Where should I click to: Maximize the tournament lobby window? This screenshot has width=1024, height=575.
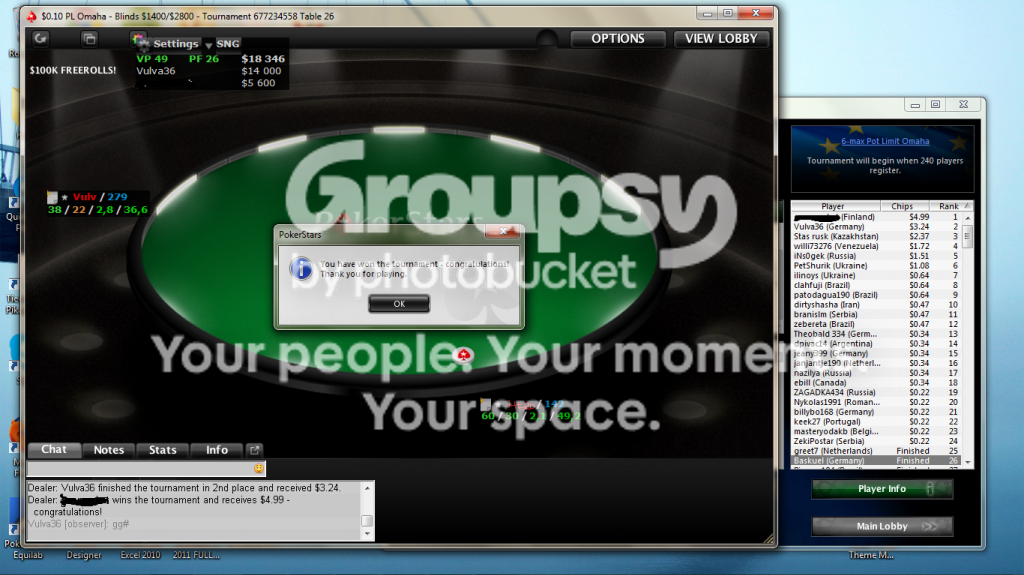[x=935, y=105]
